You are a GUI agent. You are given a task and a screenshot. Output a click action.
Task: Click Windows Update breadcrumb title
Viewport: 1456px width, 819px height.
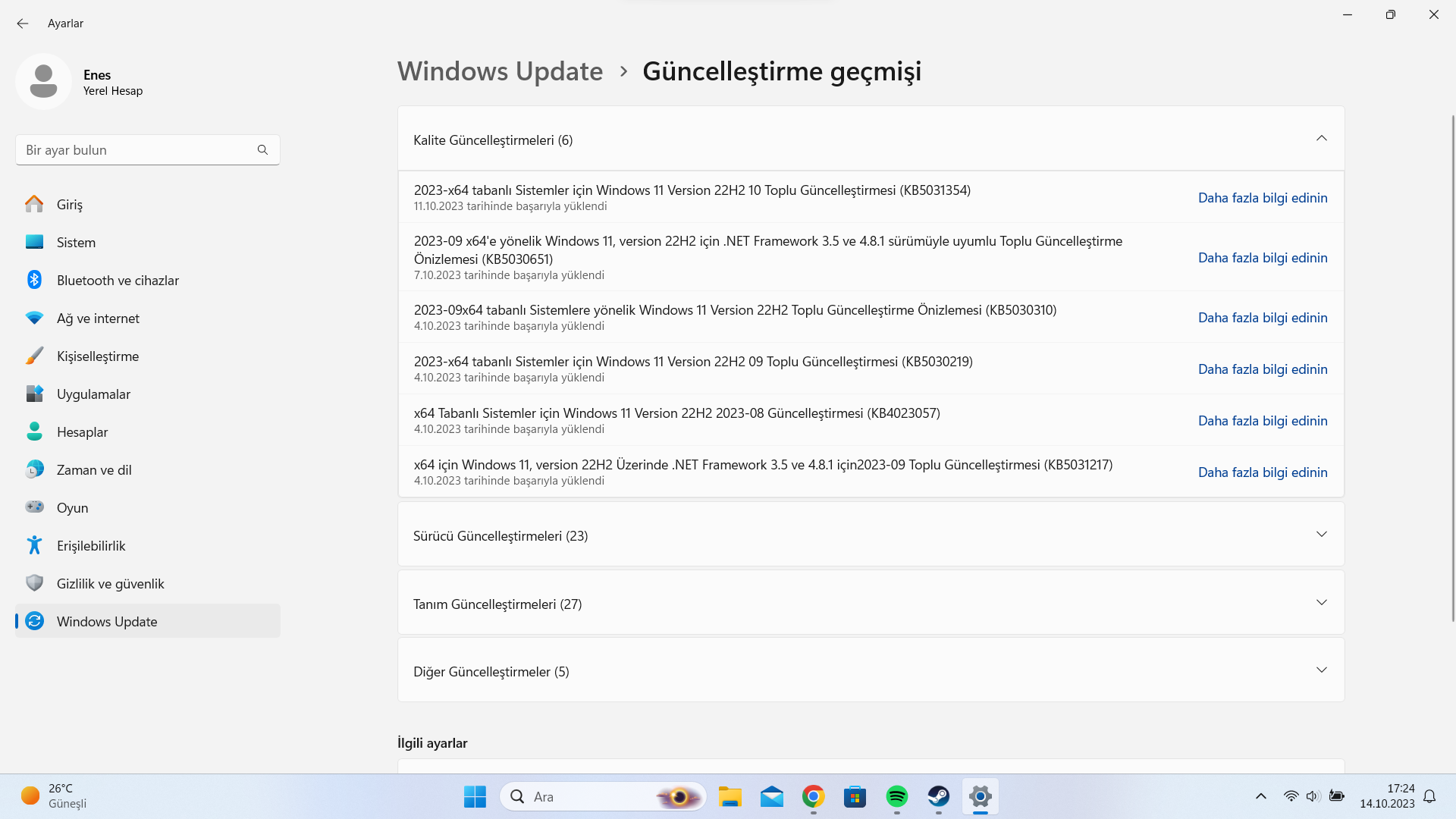coord(500,71)
